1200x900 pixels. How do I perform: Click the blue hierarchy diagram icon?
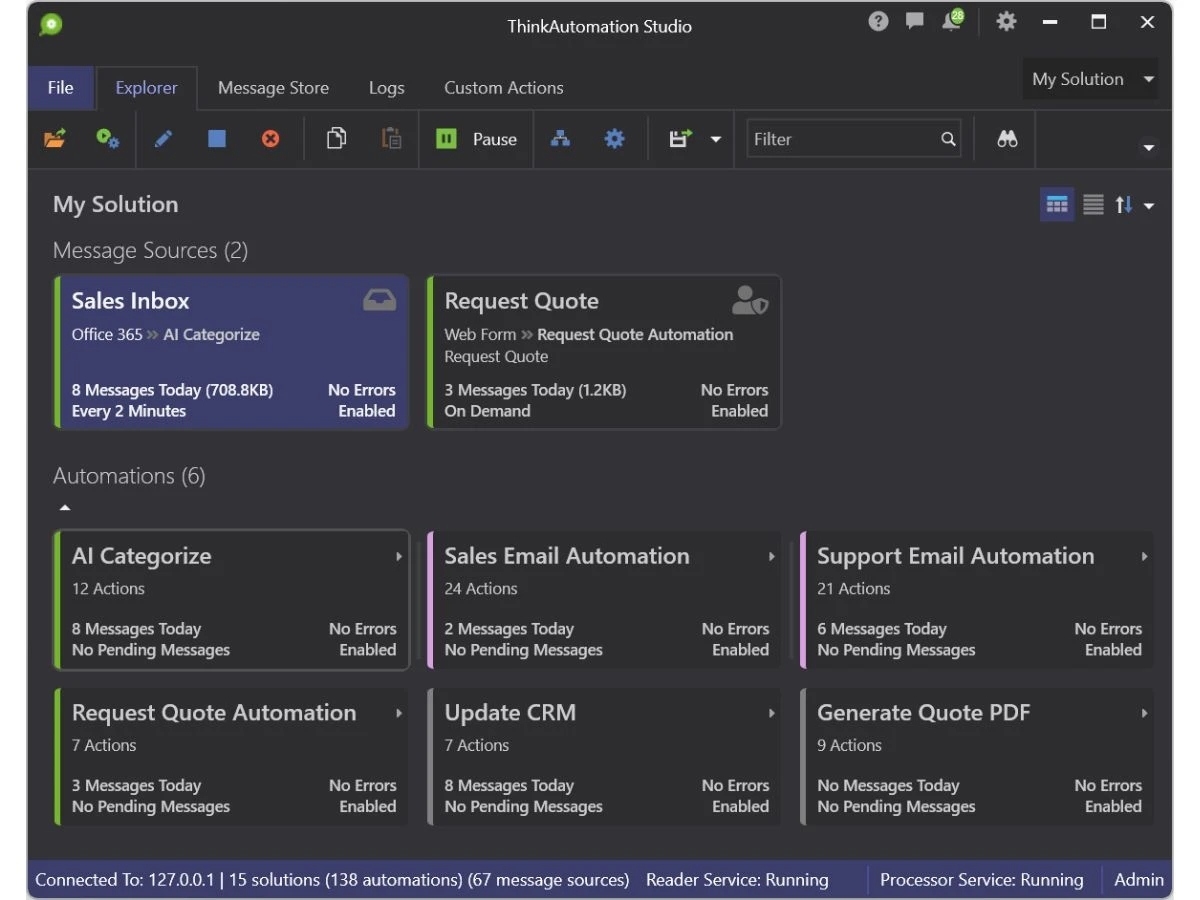tap(560, 139)
